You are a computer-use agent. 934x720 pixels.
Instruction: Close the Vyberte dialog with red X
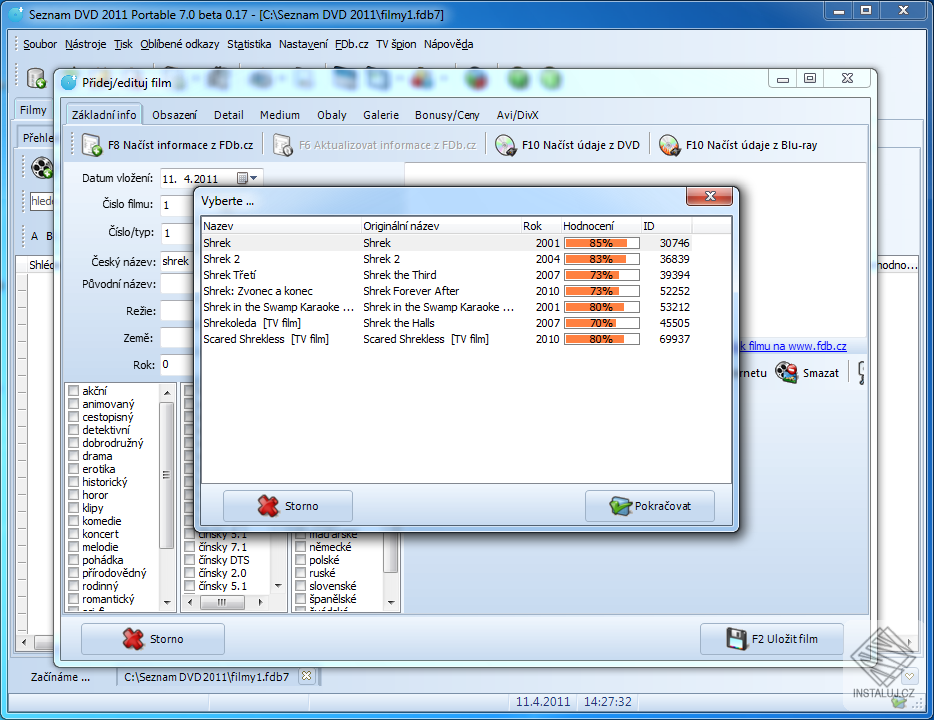pyautogui.click(x=709, y=196)
